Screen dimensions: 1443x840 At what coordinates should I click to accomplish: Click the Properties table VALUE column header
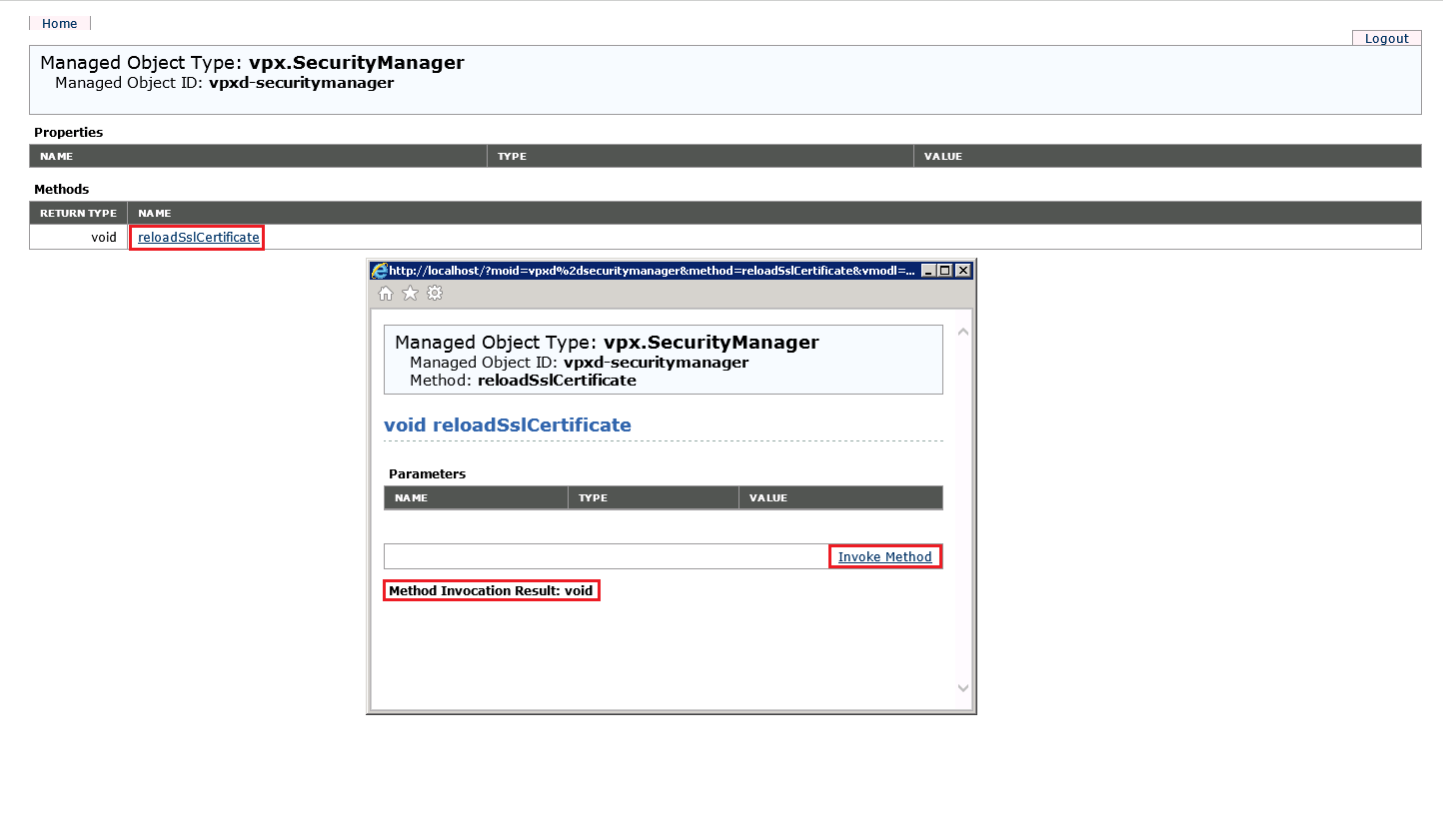(942, 157)
